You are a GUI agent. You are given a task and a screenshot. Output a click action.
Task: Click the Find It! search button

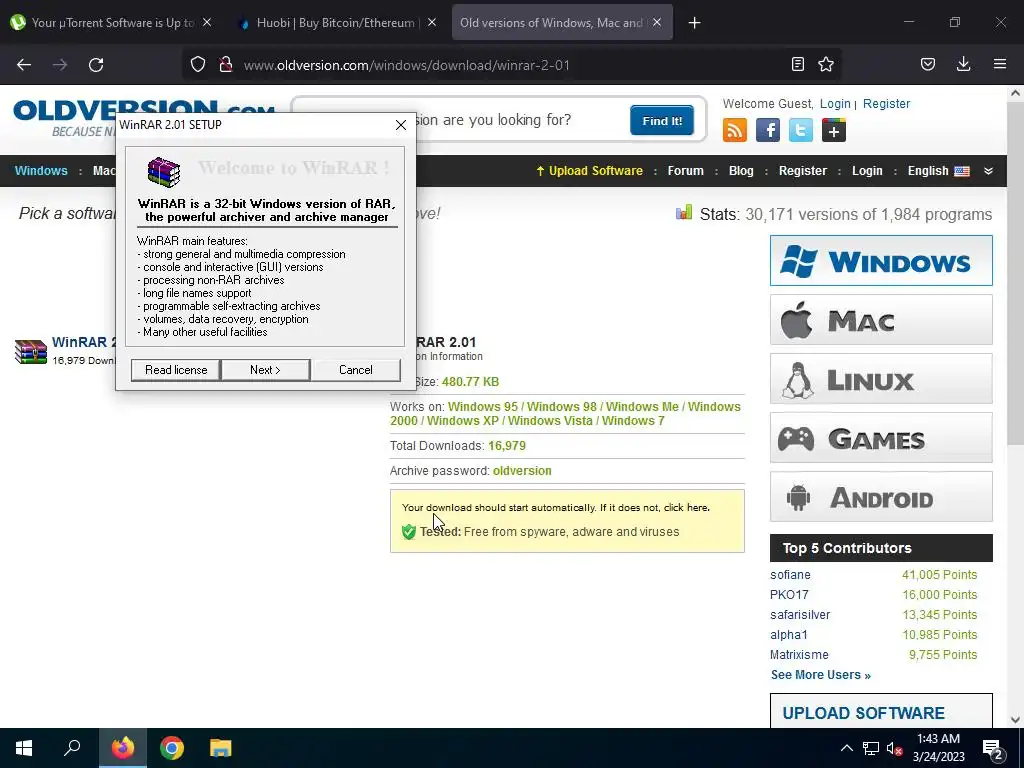click(x=662, y=120)
